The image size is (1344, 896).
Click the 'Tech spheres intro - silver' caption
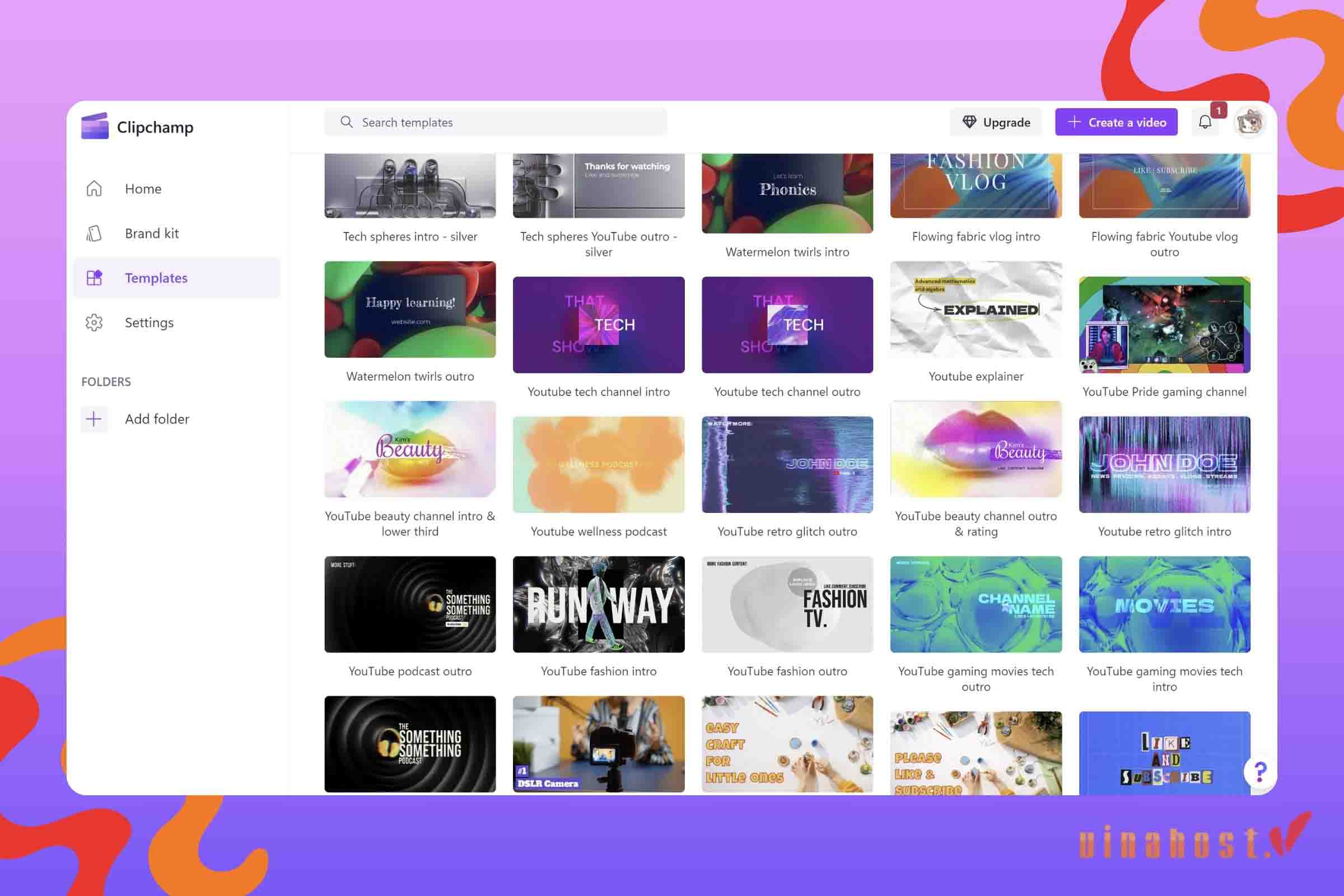click(410, 236)
